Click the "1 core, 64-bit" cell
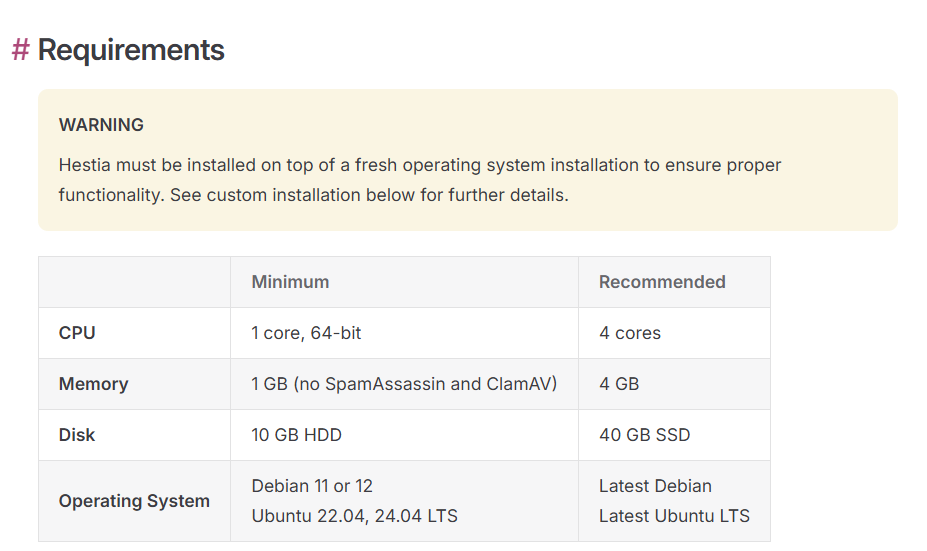927x551 pixels. [306, 333]
